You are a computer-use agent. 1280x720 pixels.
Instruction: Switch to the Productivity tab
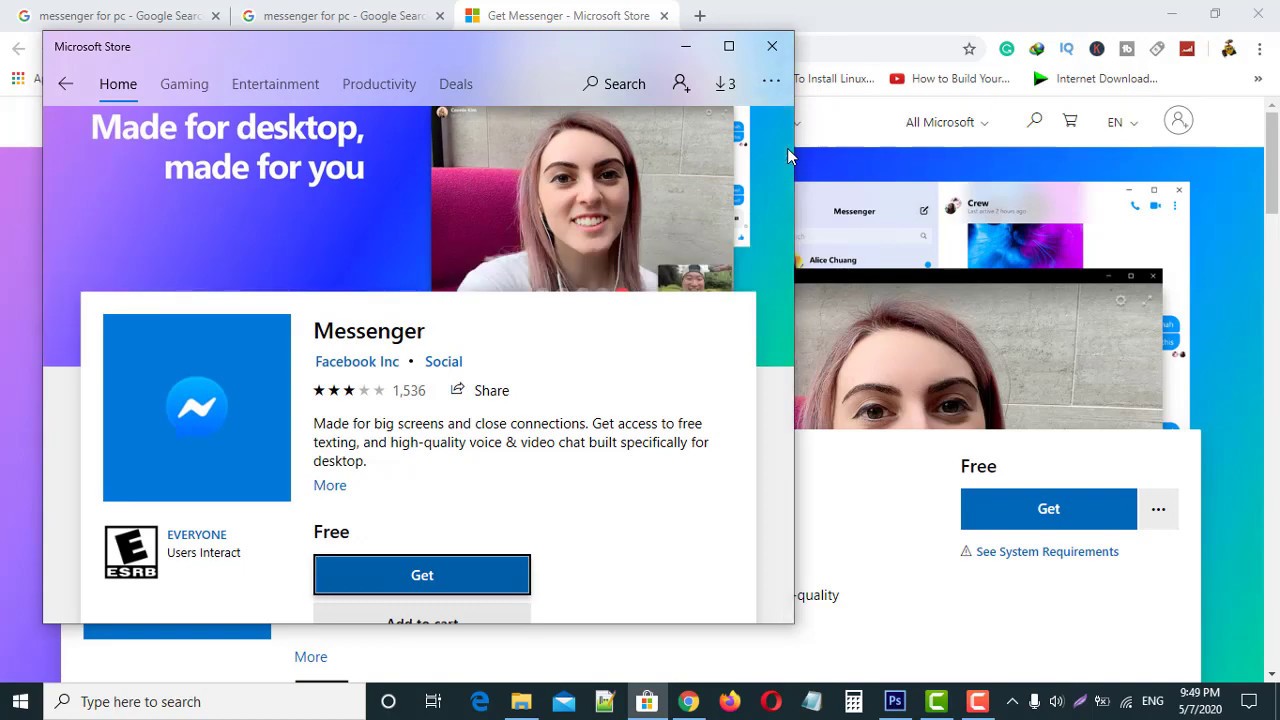tap(379, 84)
